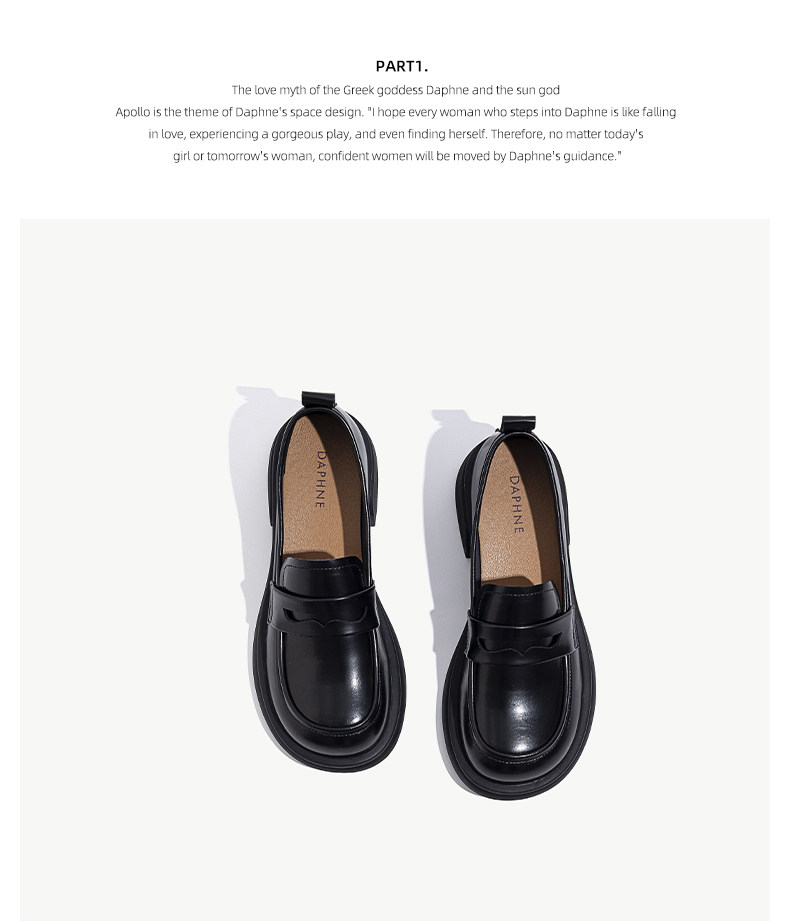The height and width of the screenshot is (921, 790).
Task: Click the PART1. heading
Action: coord(402,66)
